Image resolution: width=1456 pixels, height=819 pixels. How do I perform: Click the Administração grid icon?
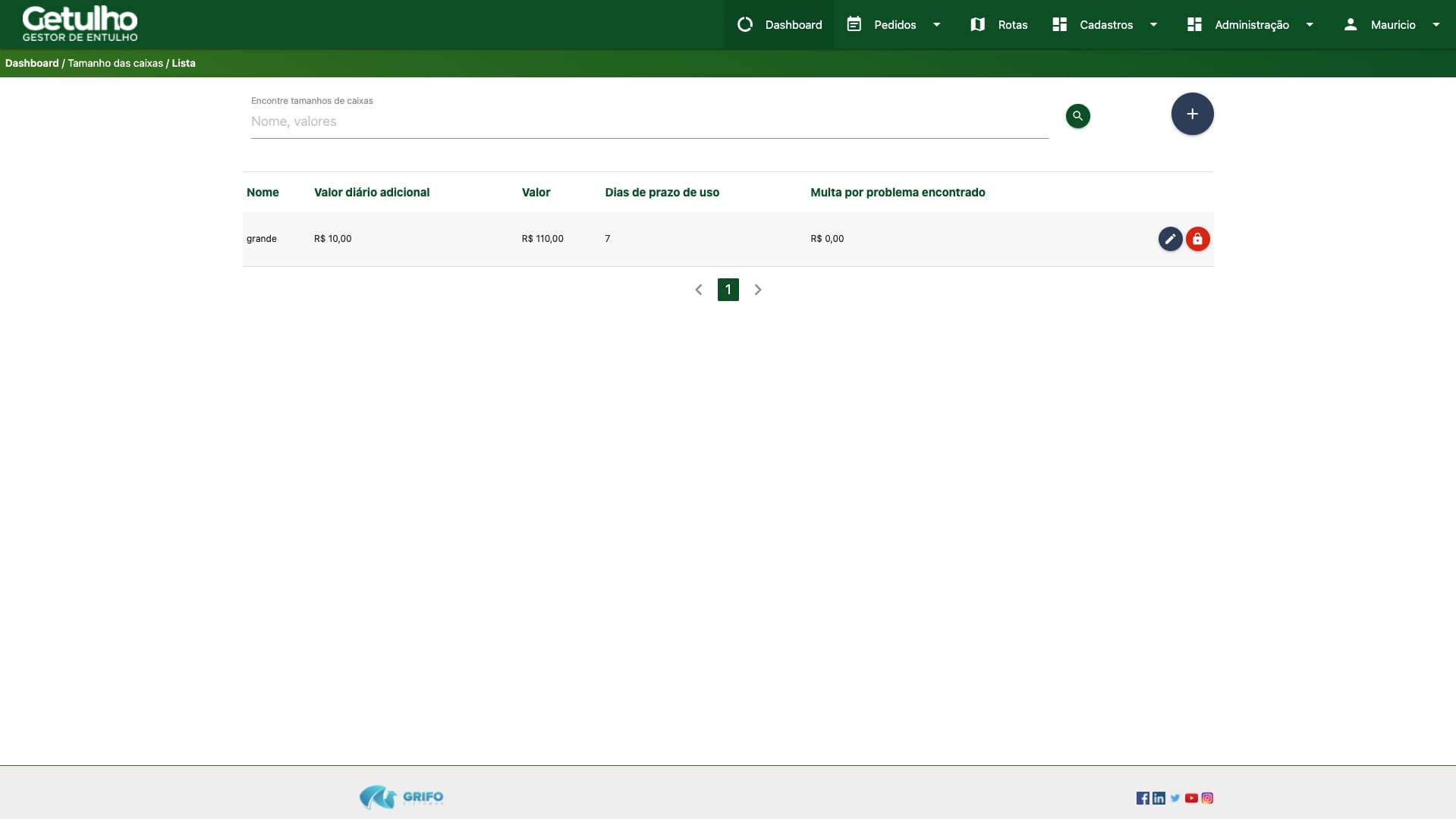coord(1194,24)
